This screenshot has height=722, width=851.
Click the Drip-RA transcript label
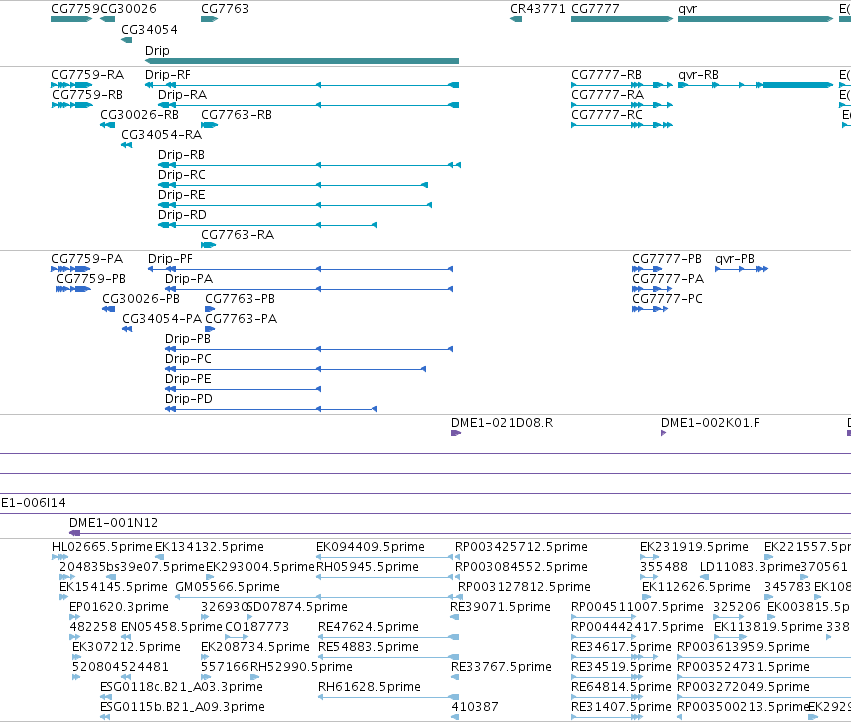[x=182, y=94]
